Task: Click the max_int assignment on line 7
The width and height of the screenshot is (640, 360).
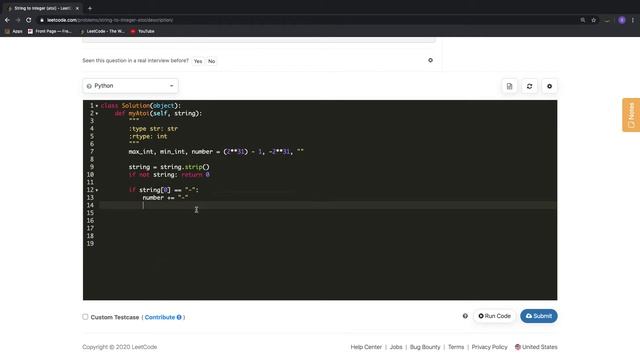Action: coord(216,151)
